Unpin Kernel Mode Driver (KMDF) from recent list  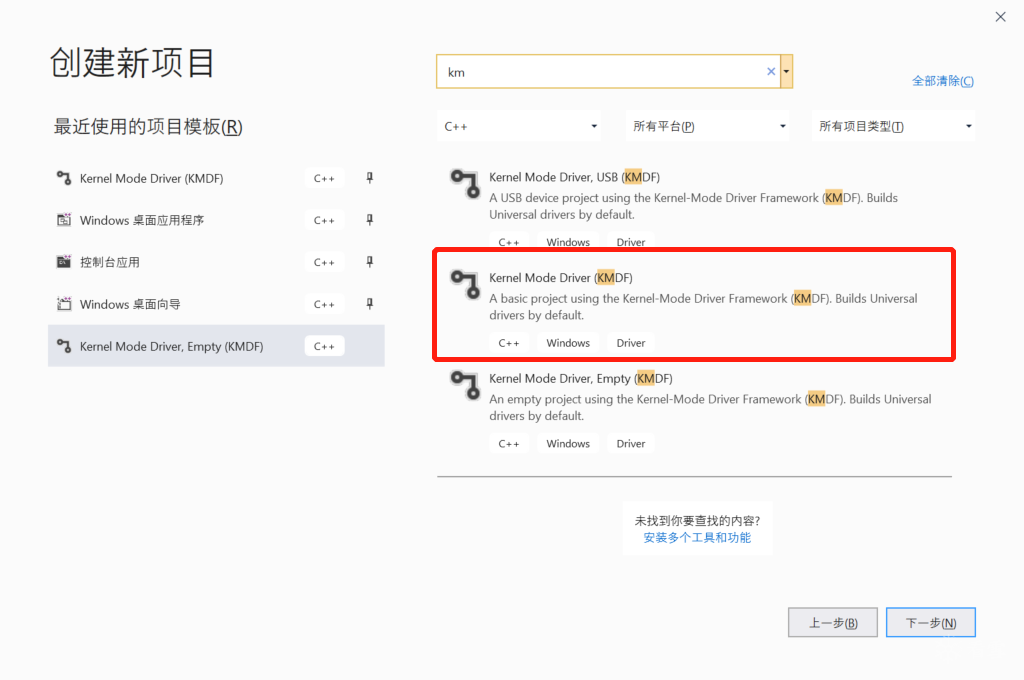[x=370, y=178]
